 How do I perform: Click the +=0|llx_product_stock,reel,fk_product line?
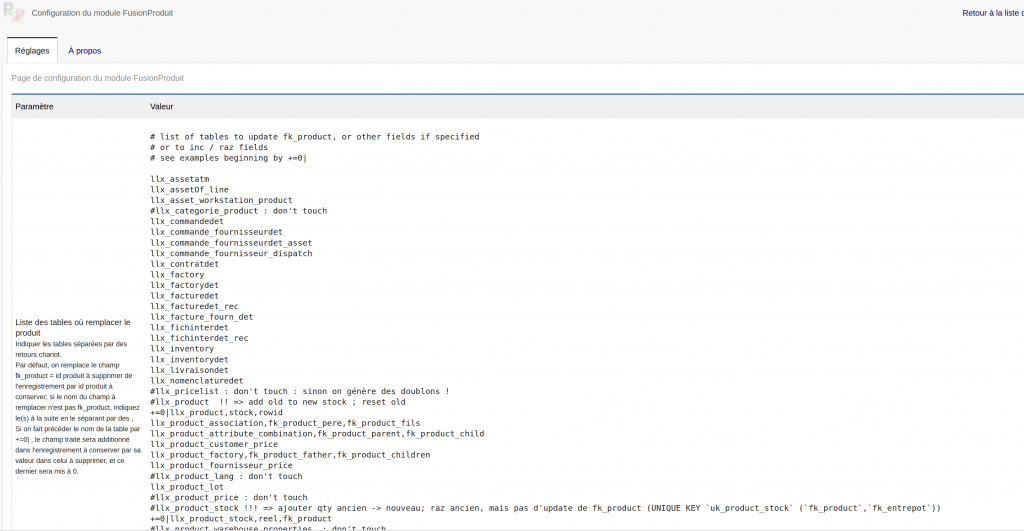241,519
